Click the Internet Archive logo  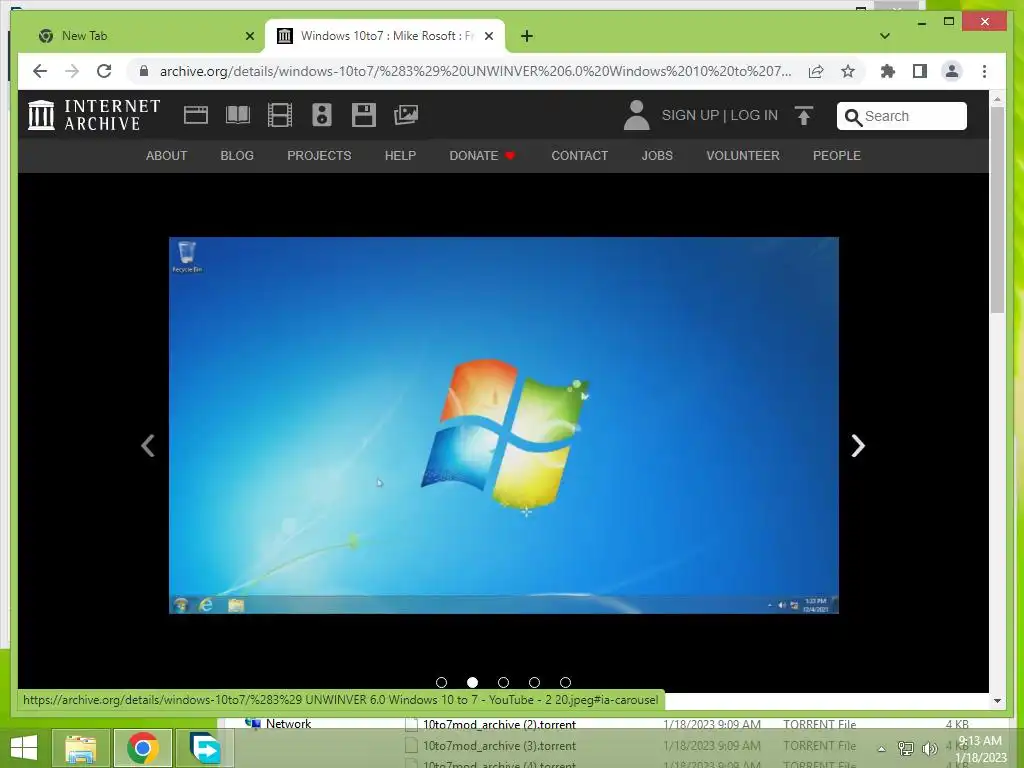pyautogui.click(x=94, y=115)
